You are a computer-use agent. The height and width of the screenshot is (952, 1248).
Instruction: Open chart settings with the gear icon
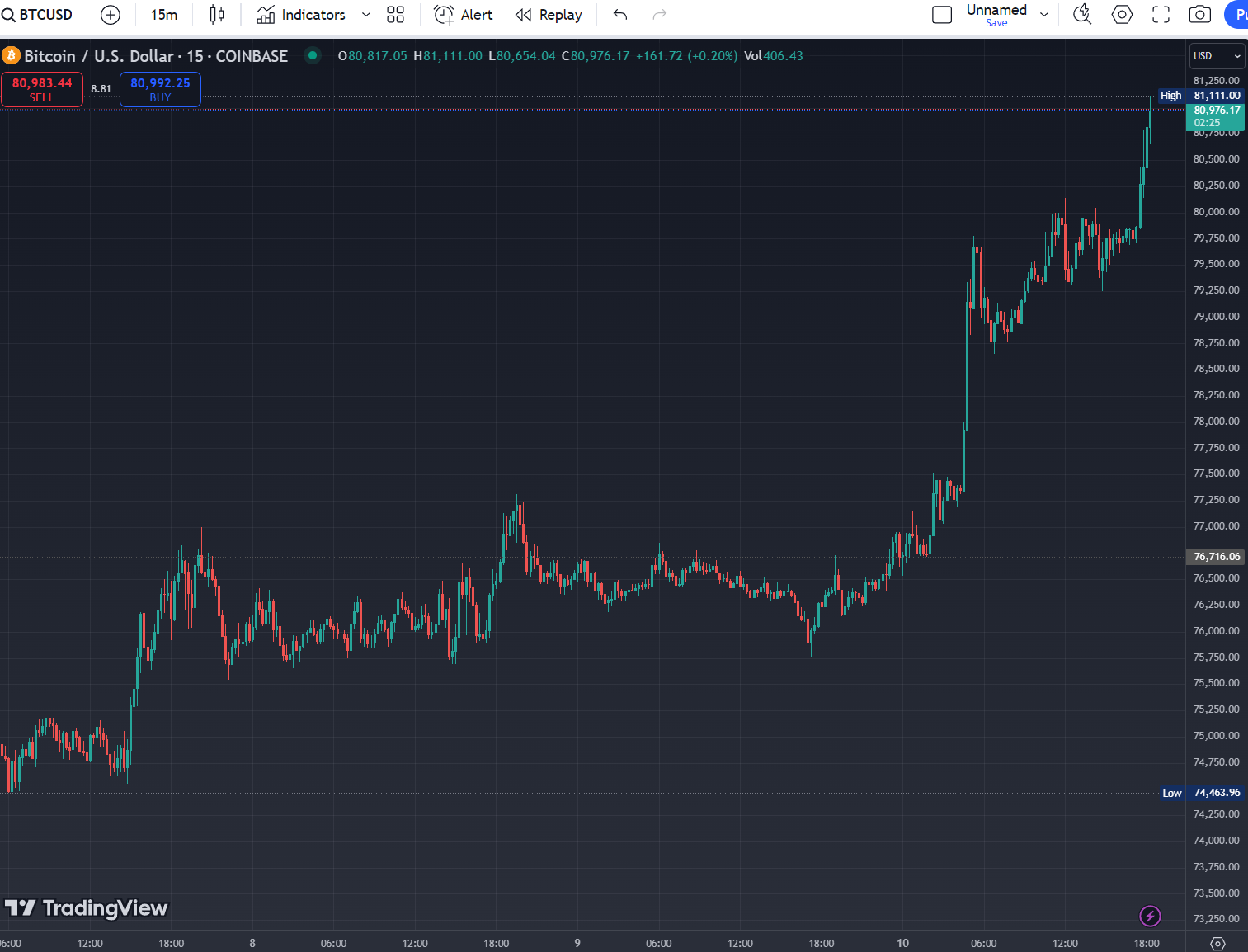coord(1122,14)
